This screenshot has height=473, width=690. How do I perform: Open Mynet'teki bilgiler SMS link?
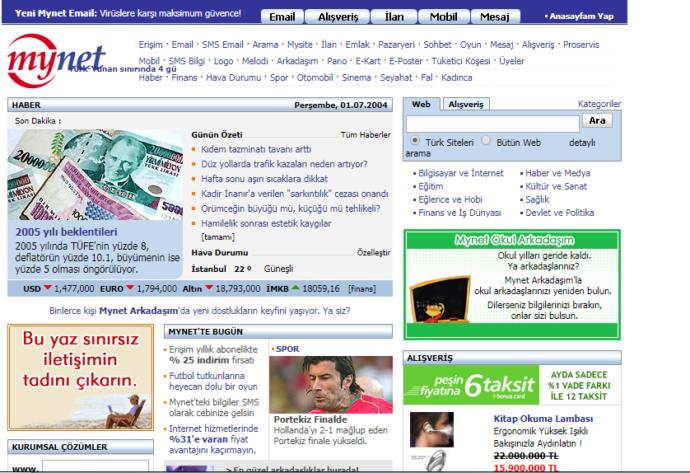pos(214,407)
